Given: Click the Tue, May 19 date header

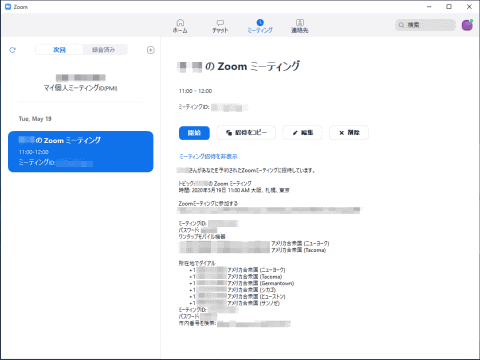Looking at the screenshot, I should click(x=35, y=119).
